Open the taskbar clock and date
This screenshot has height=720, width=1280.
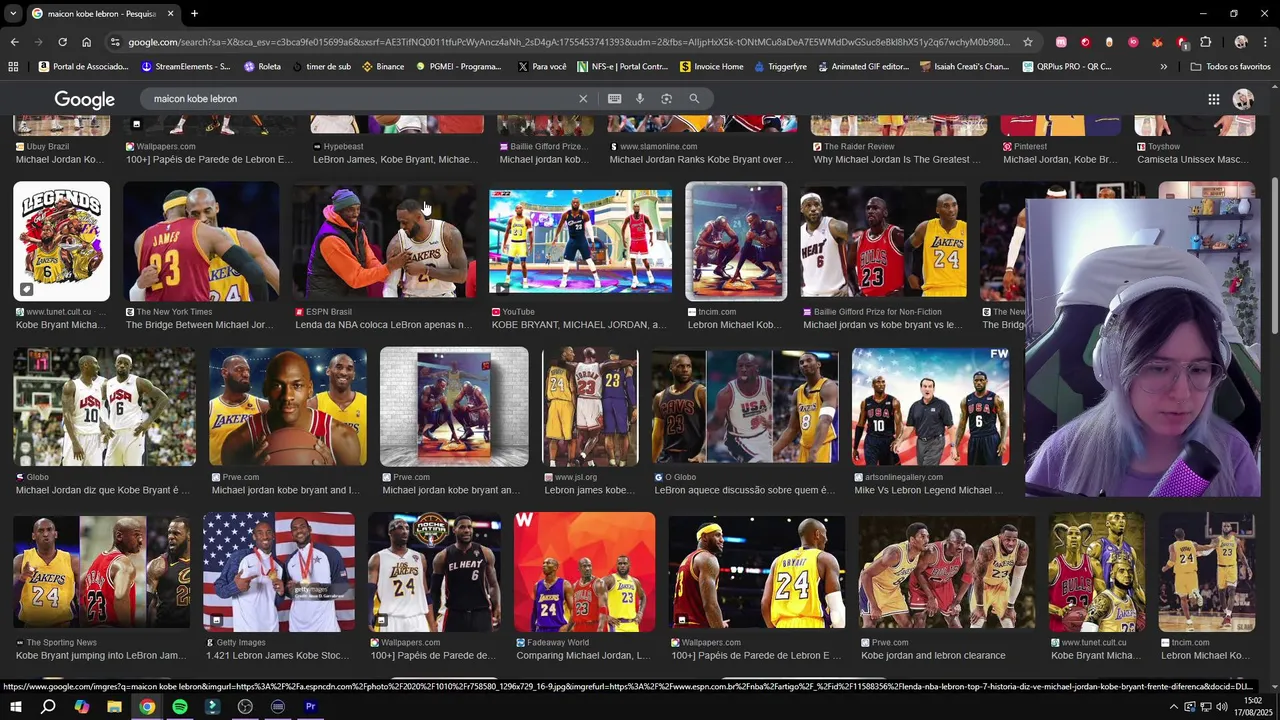tap(1254, 707)
